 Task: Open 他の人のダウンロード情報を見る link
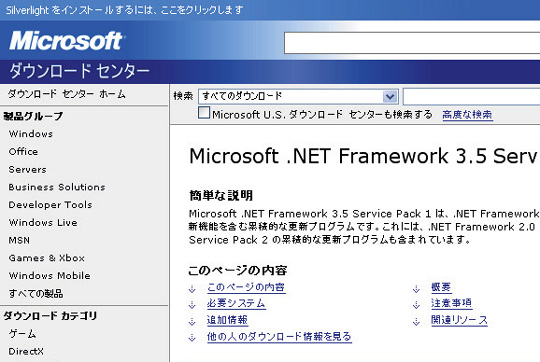tap(279, 337)
